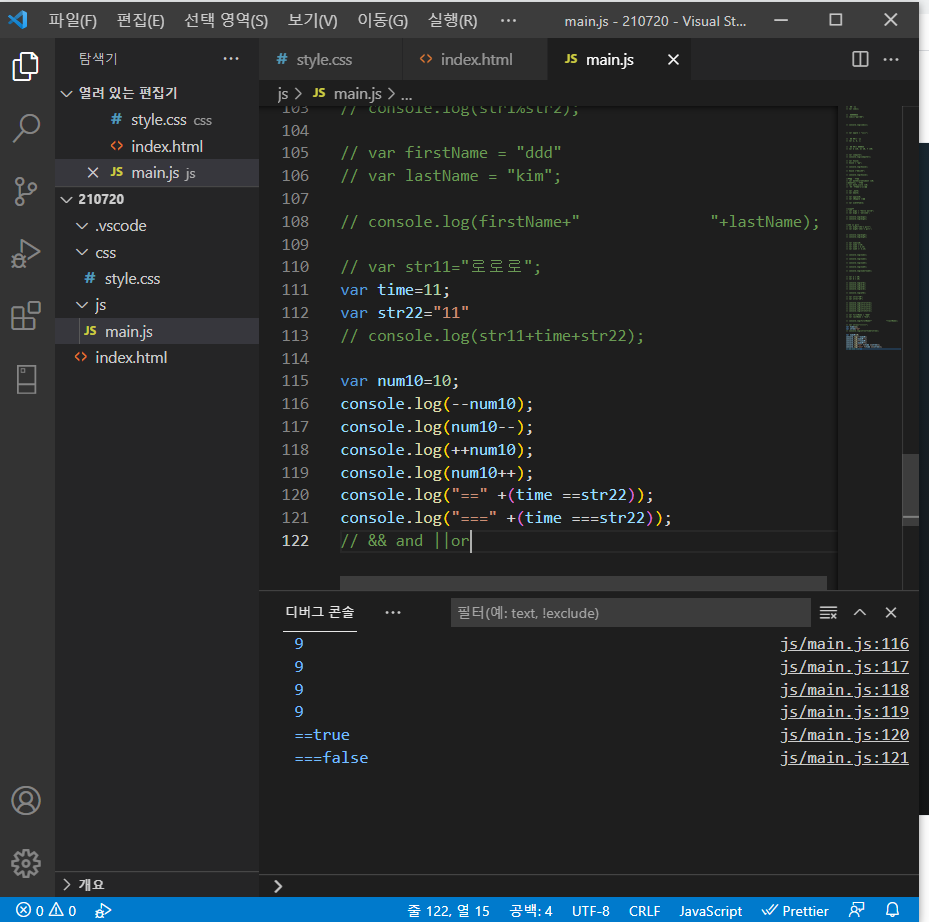Open the 보기(V) menu
This screenshot has width=929, height=922.
coord(312,20)
